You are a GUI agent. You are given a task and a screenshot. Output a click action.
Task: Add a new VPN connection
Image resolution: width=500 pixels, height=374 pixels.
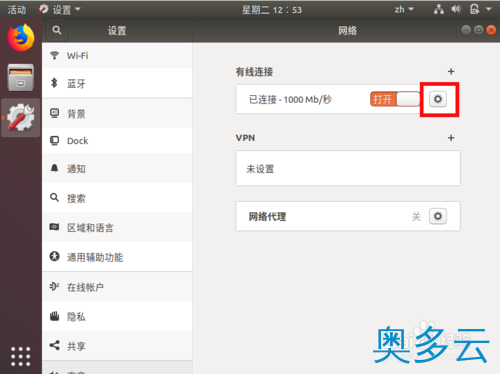[x=451, y=138]
